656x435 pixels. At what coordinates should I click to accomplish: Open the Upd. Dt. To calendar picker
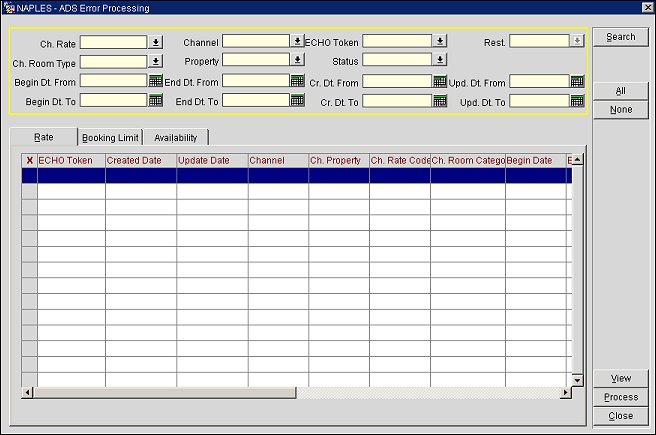point(577,100)
